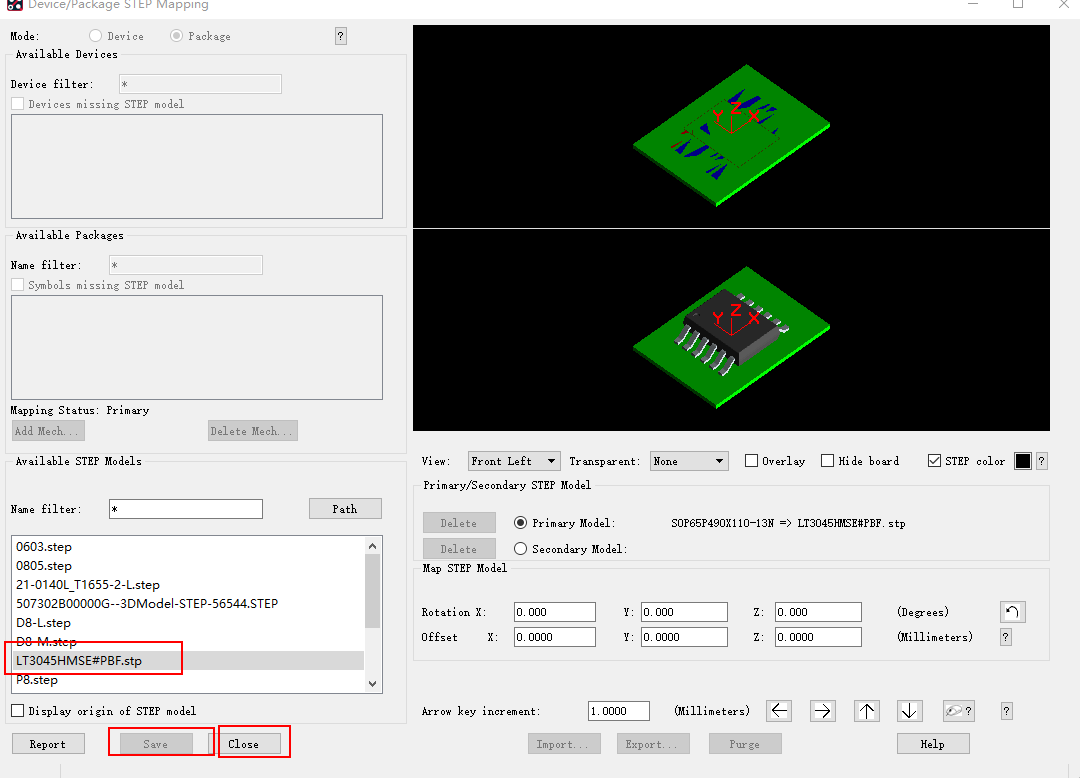
Task: Click the left arrow nudge icon
Action: (778, 710)
